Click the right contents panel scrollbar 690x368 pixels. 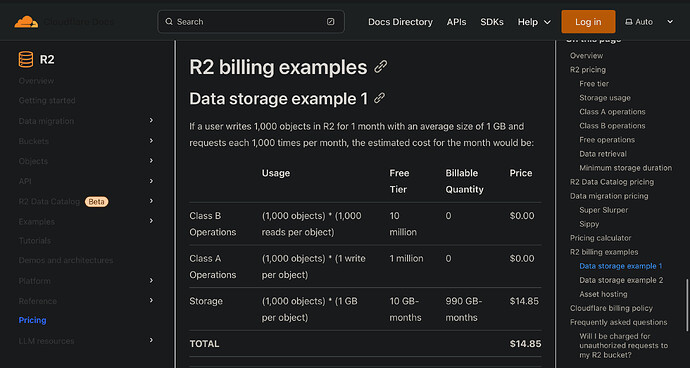point(687,305)
